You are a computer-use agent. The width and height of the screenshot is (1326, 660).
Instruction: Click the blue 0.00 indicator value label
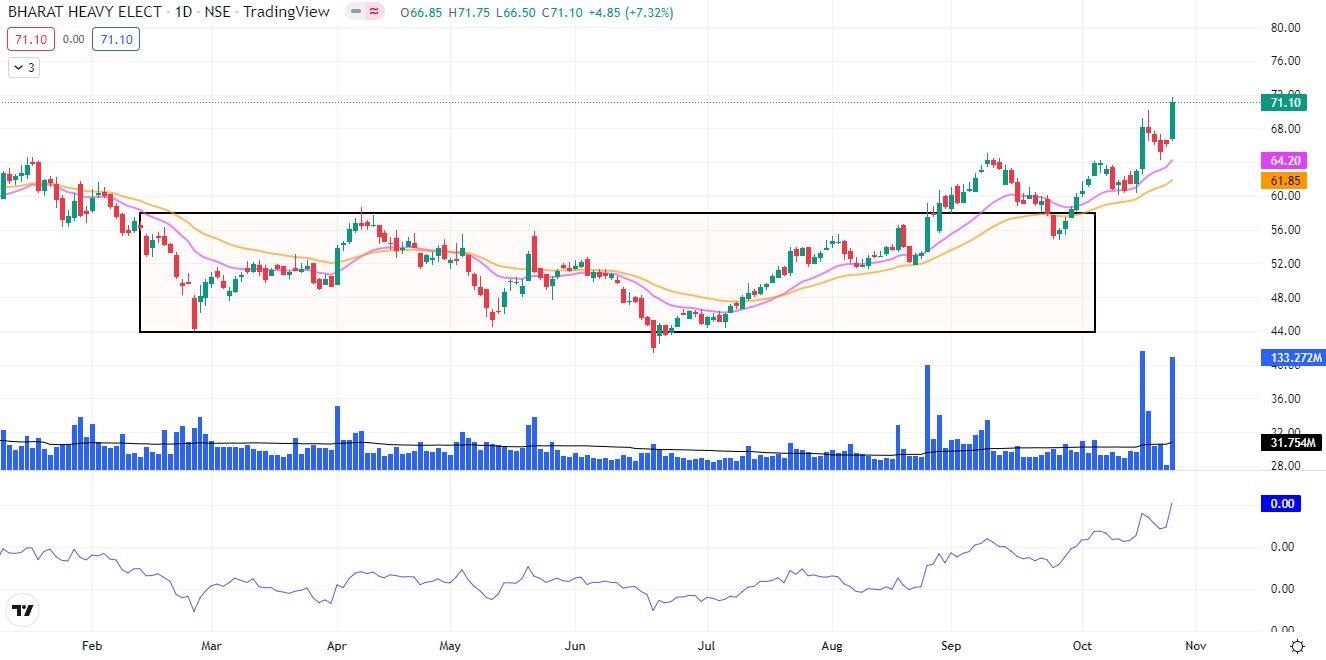(x=1281, y=504)
